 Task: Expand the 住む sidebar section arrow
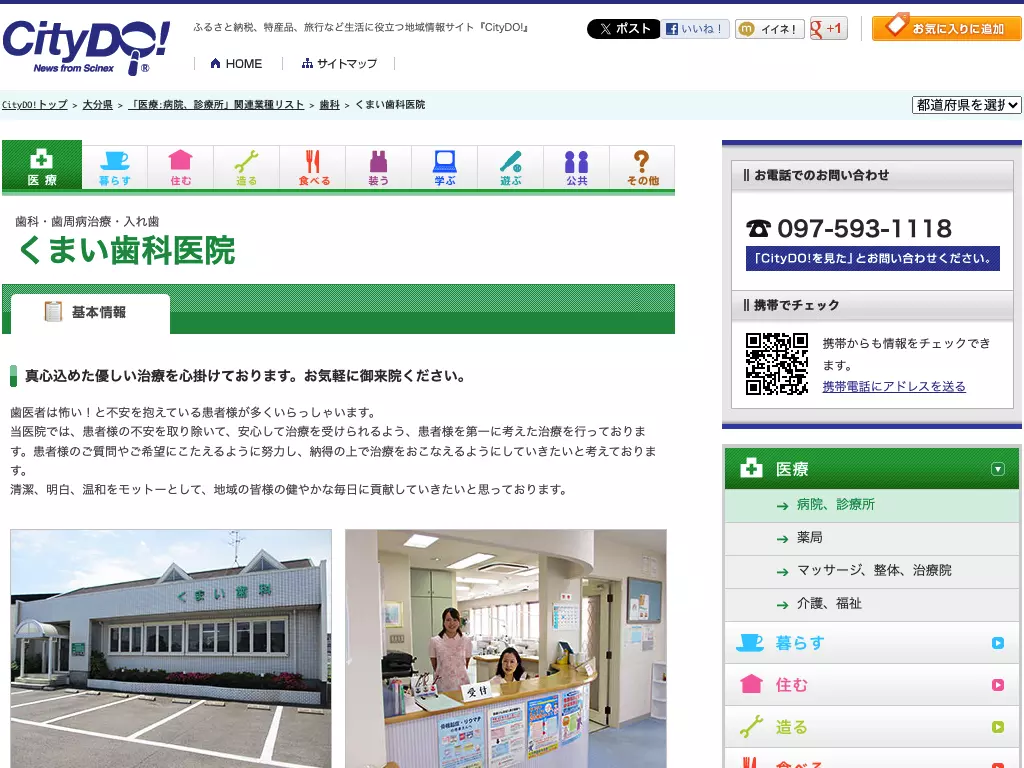tap(997, 685)
